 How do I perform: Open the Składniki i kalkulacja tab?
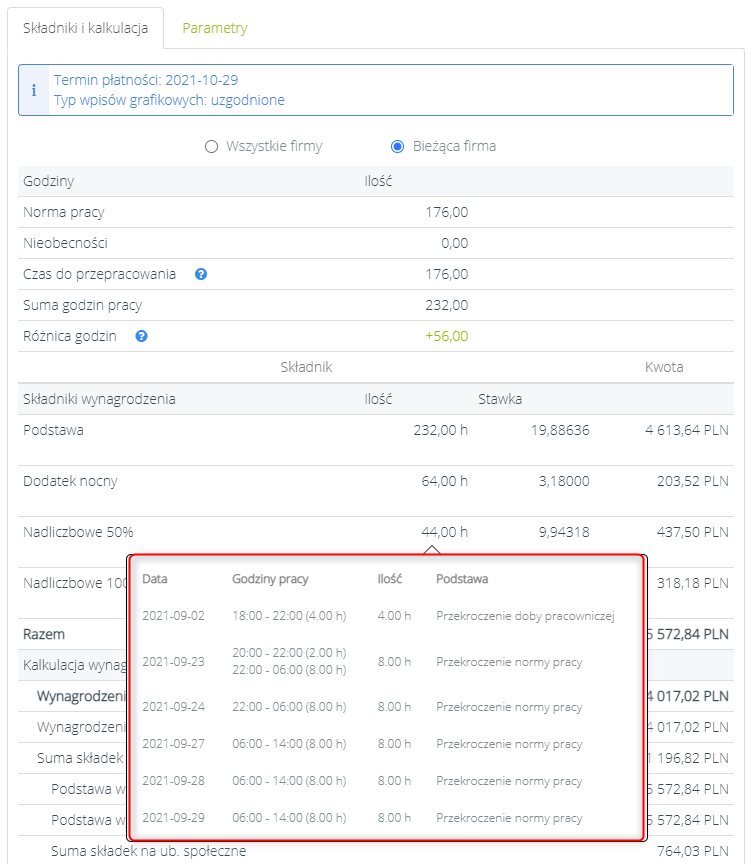coord(85,28)
